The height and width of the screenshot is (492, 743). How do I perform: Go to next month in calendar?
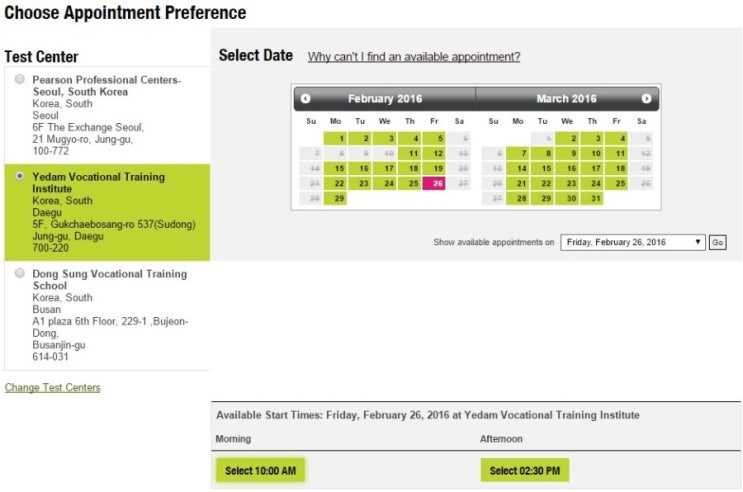tap(646, 99)
